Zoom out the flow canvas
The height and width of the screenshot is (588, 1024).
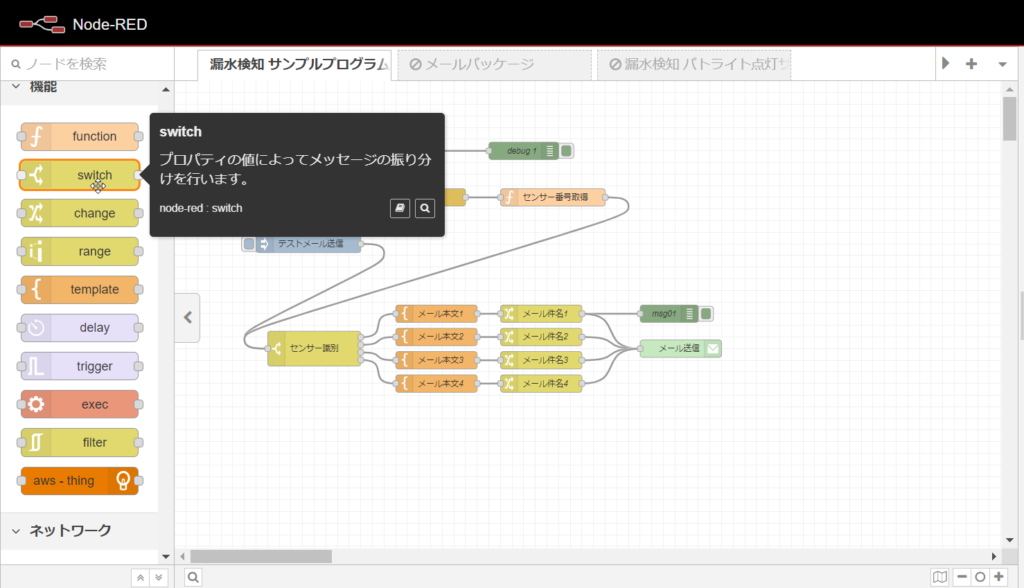(962, 577)
